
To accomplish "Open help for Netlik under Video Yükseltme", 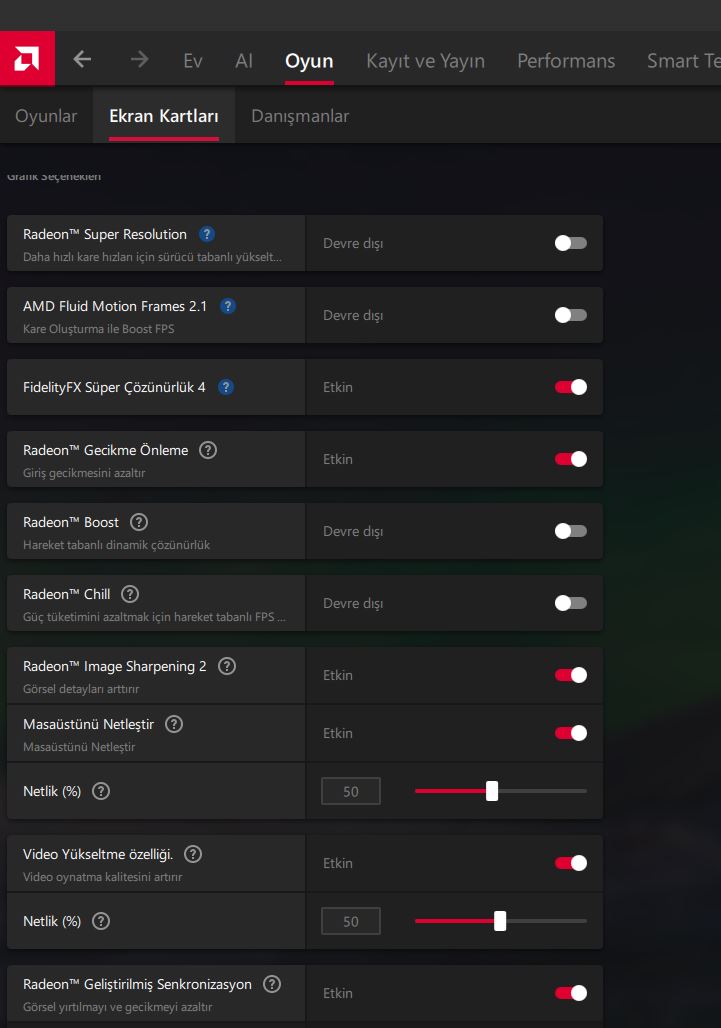I will [101, 921].
